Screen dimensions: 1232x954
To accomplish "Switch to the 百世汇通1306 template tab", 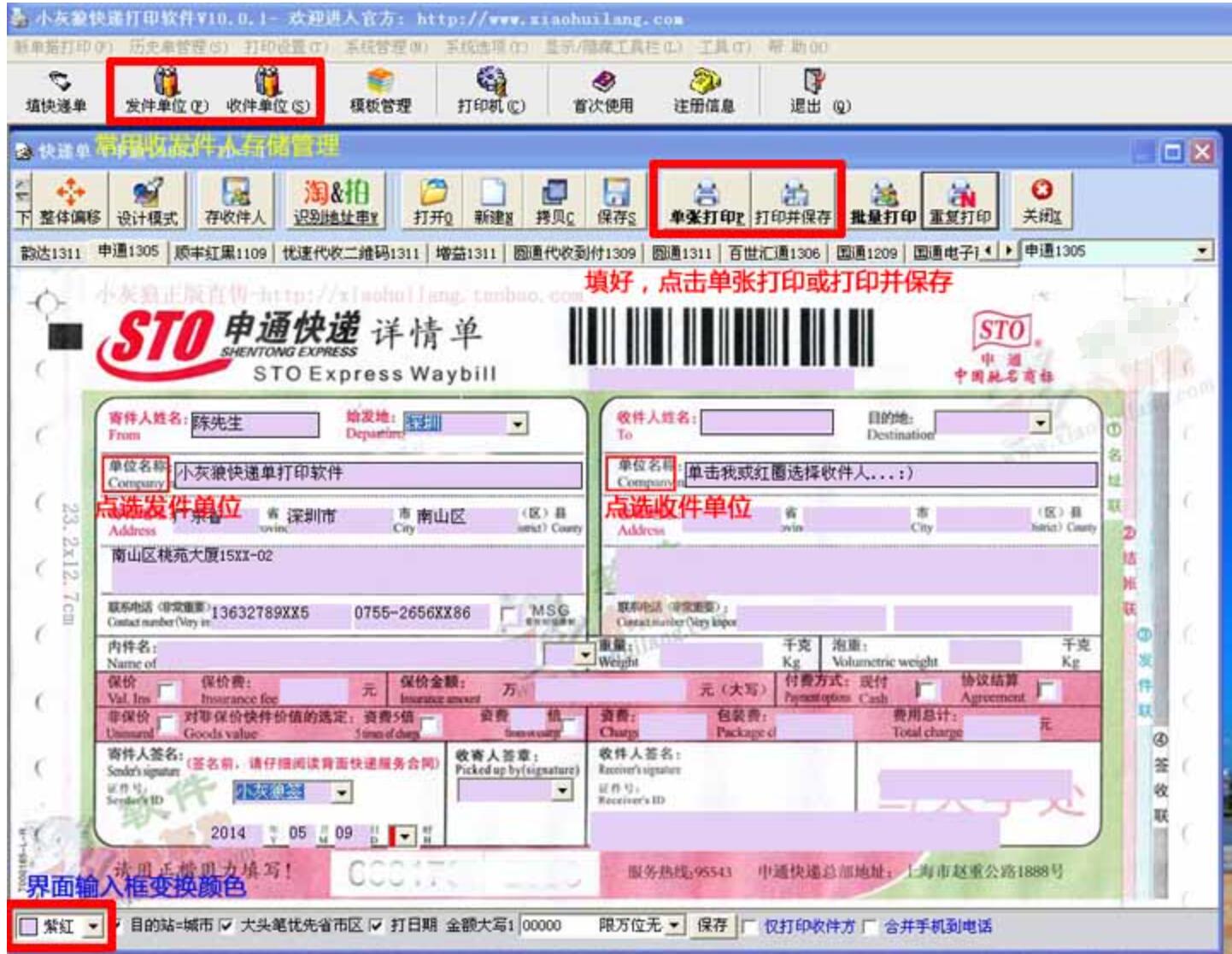I will click(x=773, y=252).
